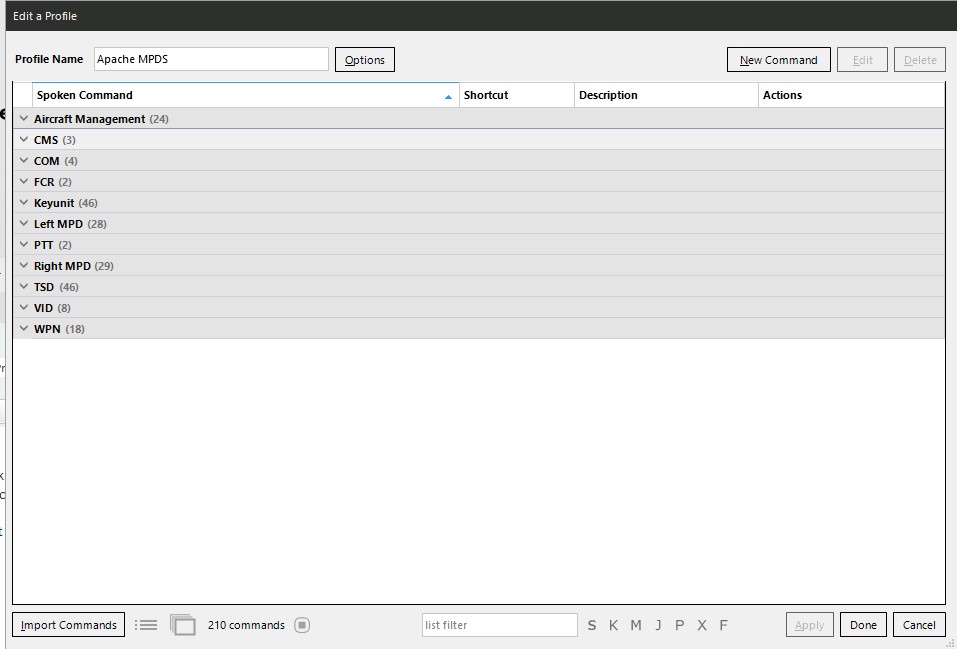This screenshot has width=957, height=649.
Task: Expand the VID command group
Action: pyautogui.click(x=24, y=307)
